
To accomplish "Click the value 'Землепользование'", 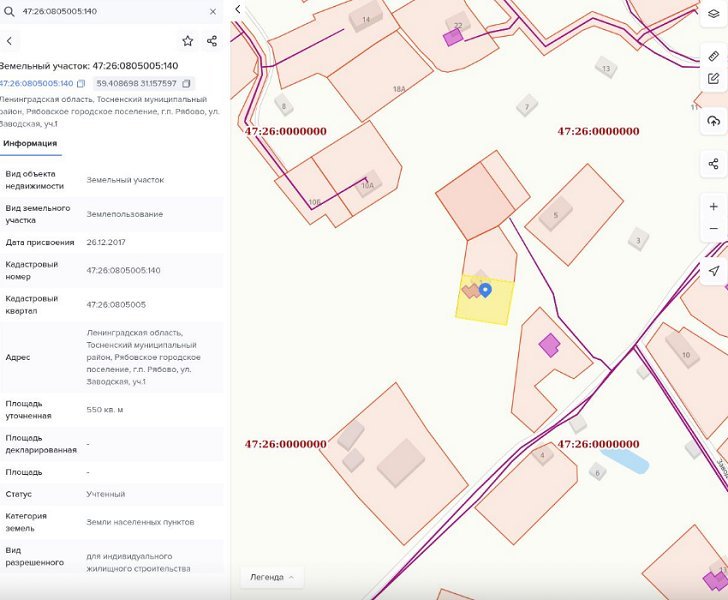I will [x=124, y=214].
